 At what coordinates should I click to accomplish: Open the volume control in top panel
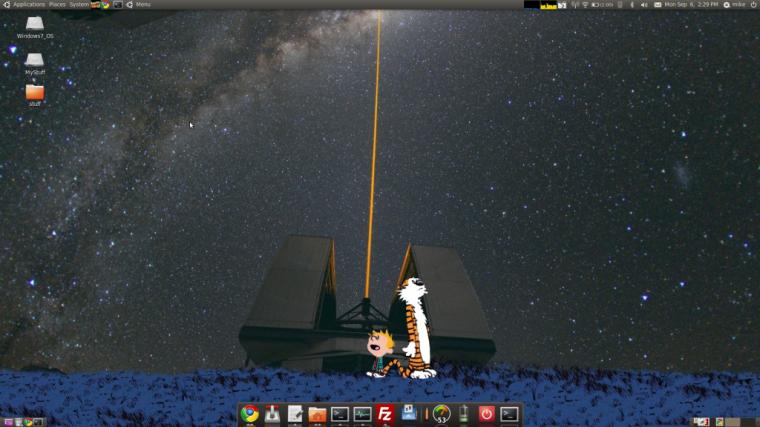[x=644, y=5]
